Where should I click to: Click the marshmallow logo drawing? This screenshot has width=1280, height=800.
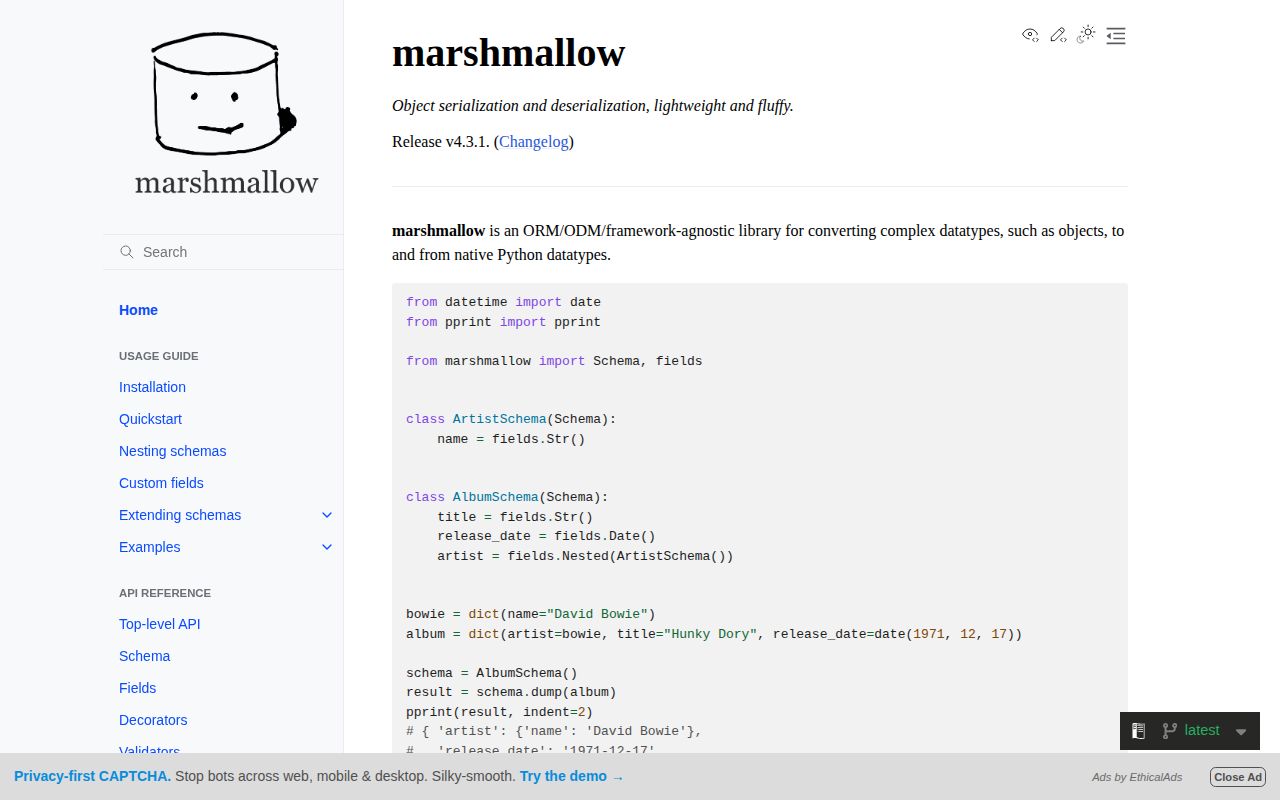click(x=223, y=94)
